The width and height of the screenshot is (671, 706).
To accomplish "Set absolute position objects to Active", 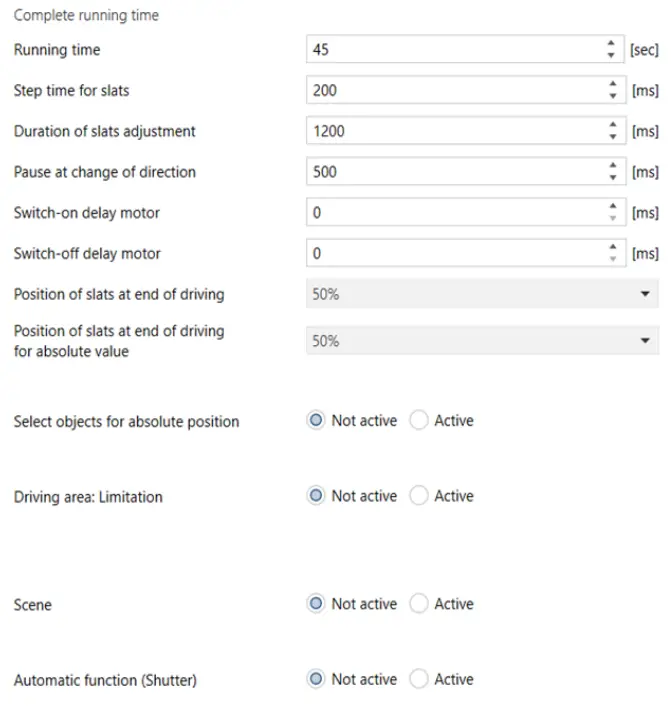I will pyautogui.click(x=420, y=421).
